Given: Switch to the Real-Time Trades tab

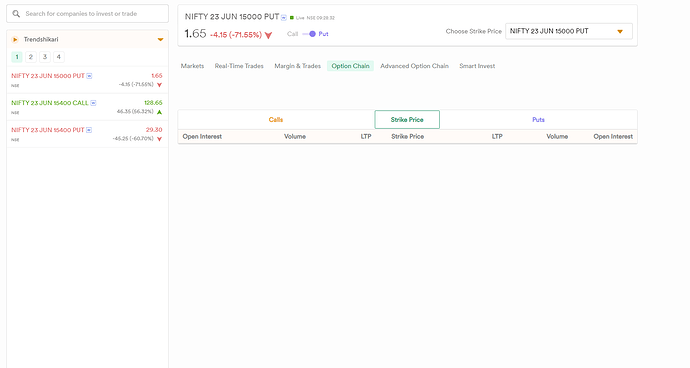Looking at the screenshot, I should pos(239,66).
